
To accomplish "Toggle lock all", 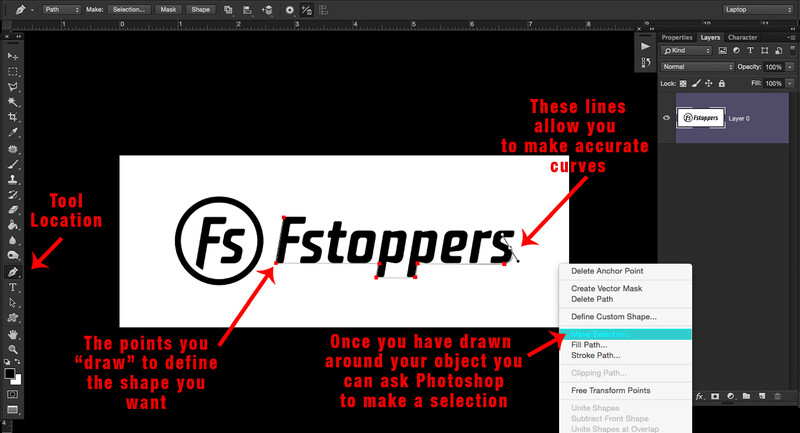I will (x=721, y=84).
